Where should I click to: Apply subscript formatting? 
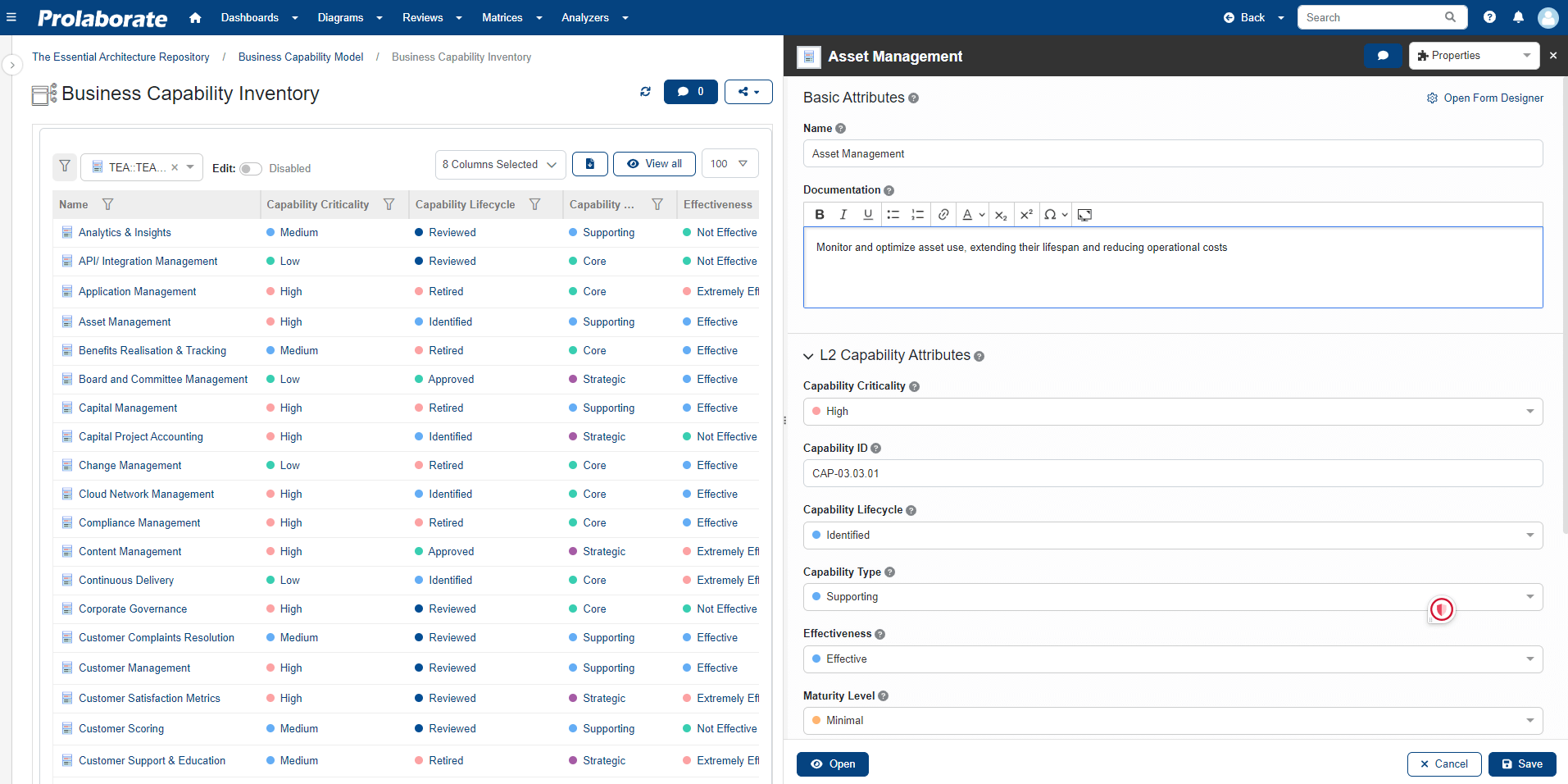click(1001, 215)
